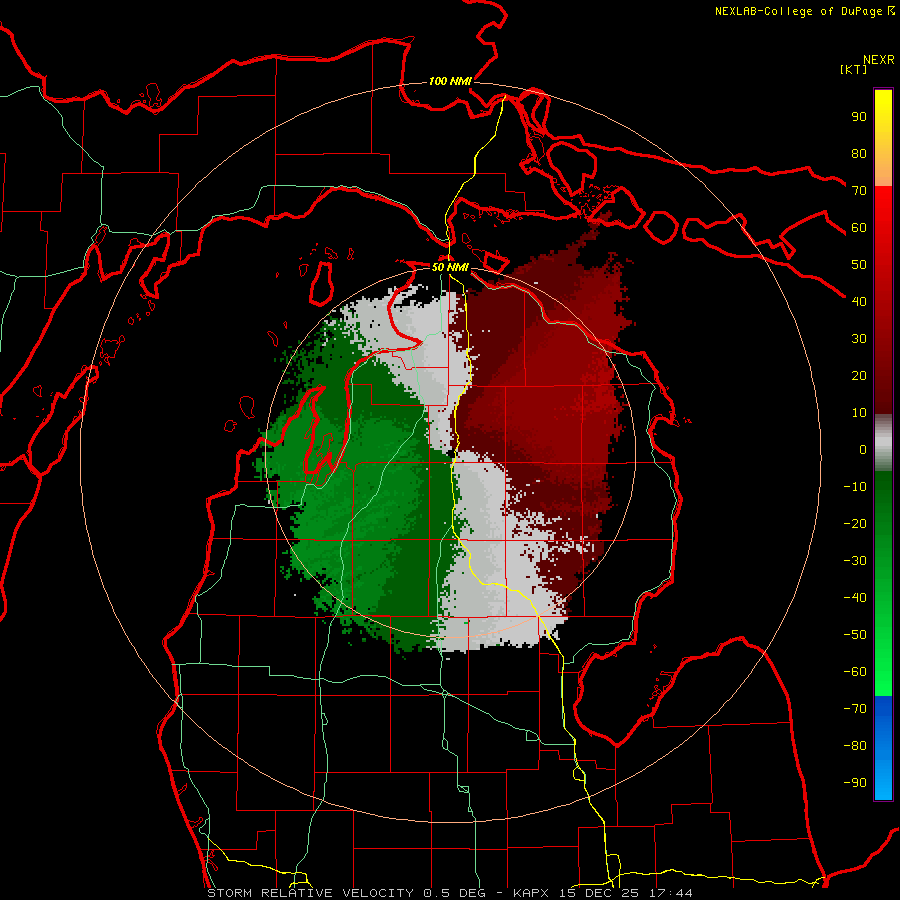This screenshot has height=900, width=900.
Task: Click the 10 value on velocity scale
Action: point(859,413)
